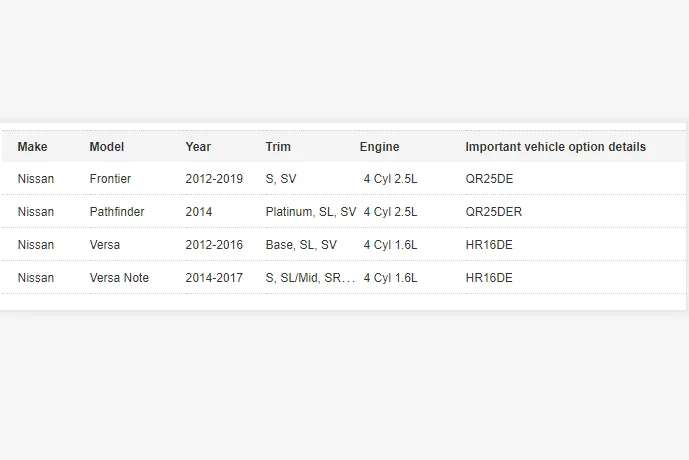Select the Versa Note model cell
689x460 pixels.
pos(119,278)
